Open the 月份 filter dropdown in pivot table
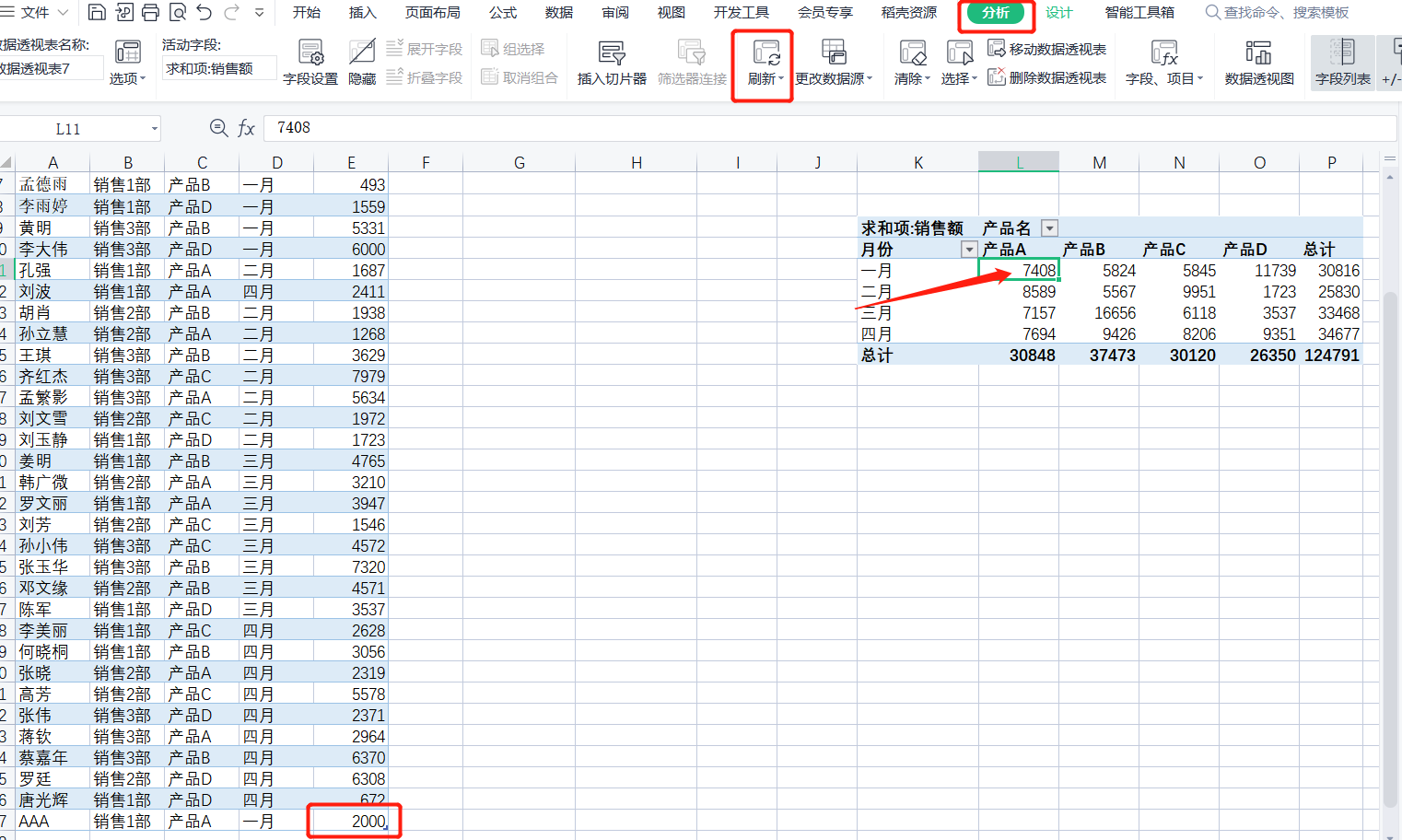The height and width of the screenshot is (840, 1402). tap(969, 250)
